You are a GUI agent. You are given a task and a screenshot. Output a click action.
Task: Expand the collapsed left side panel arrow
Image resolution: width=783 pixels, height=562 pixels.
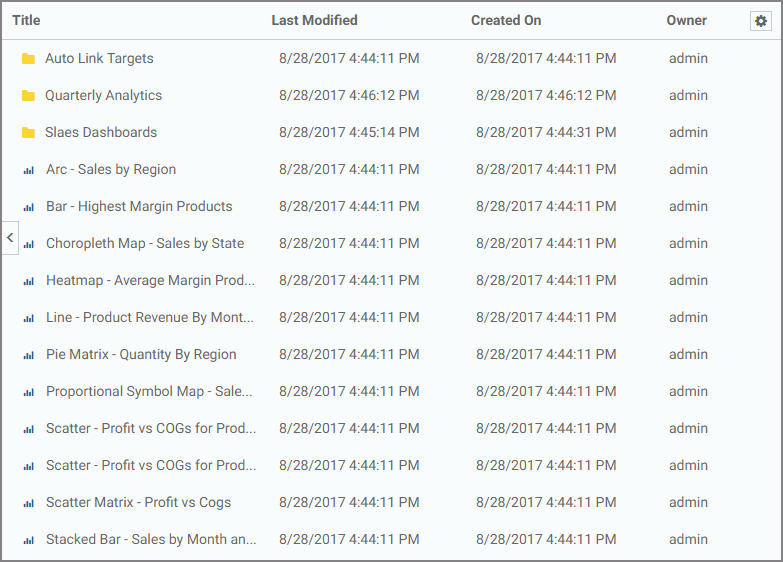[x=10, y=238]
